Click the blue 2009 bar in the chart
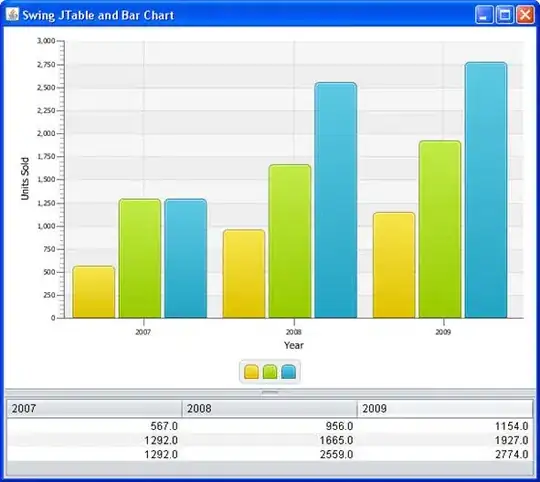The height and width of the screenshot is (482, 540). [486, 190]
